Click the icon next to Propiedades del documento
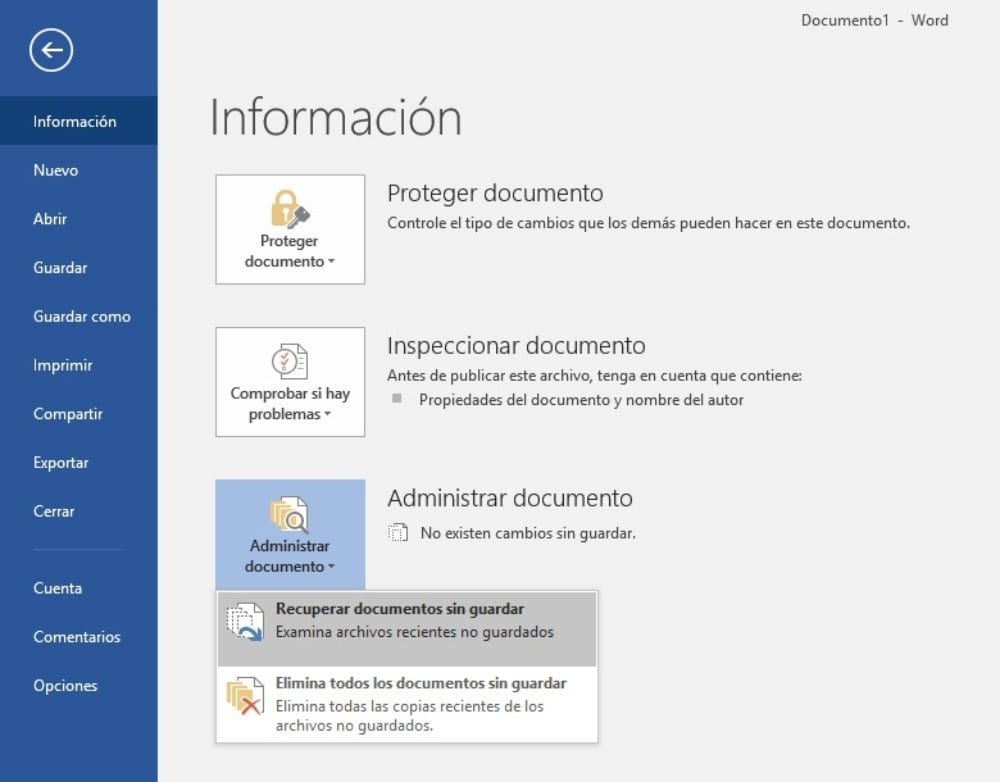Viewport: 1000px width, 782px height. click(399, 399)
